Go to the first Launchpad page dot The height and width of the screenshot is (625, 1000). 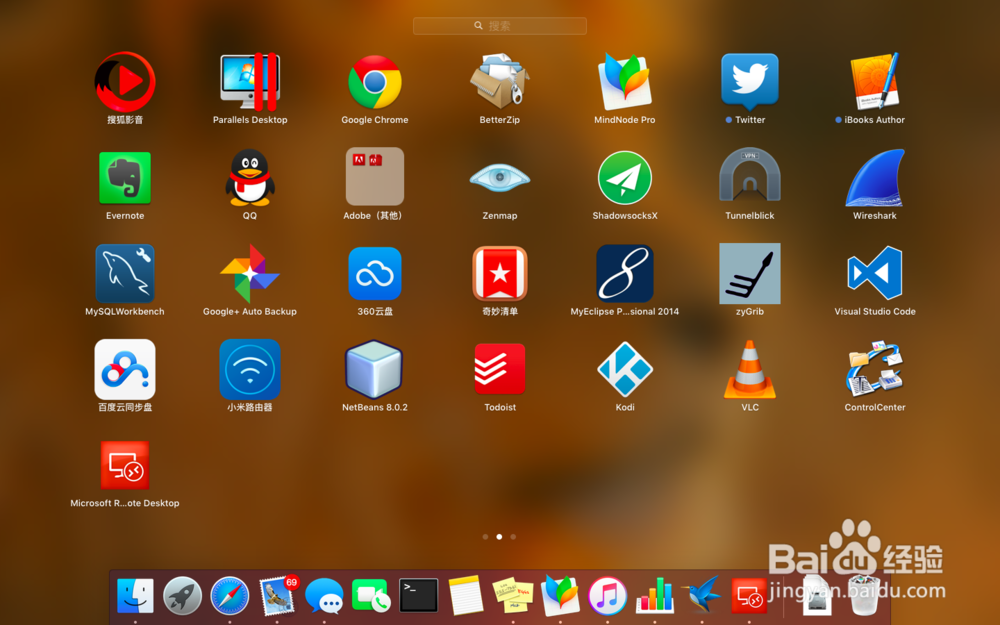[x=485, y=537]
